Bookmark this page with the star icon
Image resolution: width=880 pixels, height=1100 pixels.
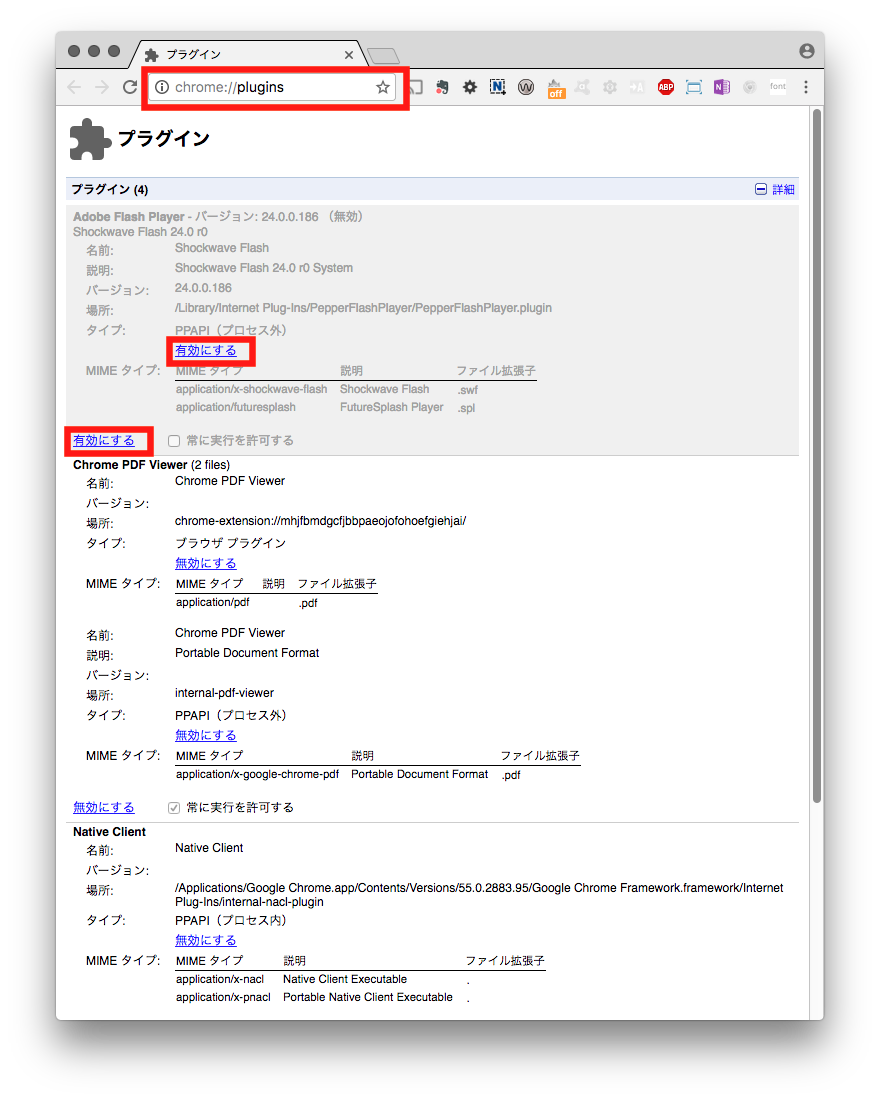(382, 87)
